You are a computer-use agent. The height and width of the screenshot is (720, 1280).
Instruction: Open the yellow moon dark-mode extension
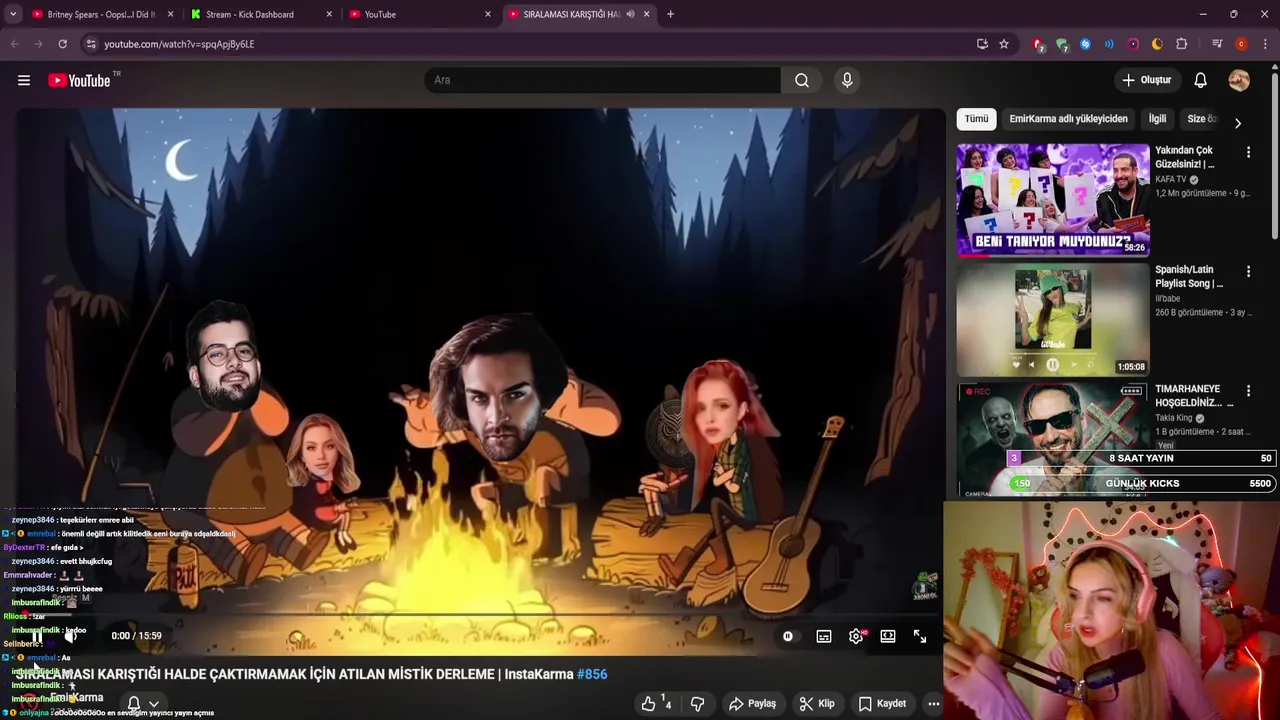[x=1157, y=44]
